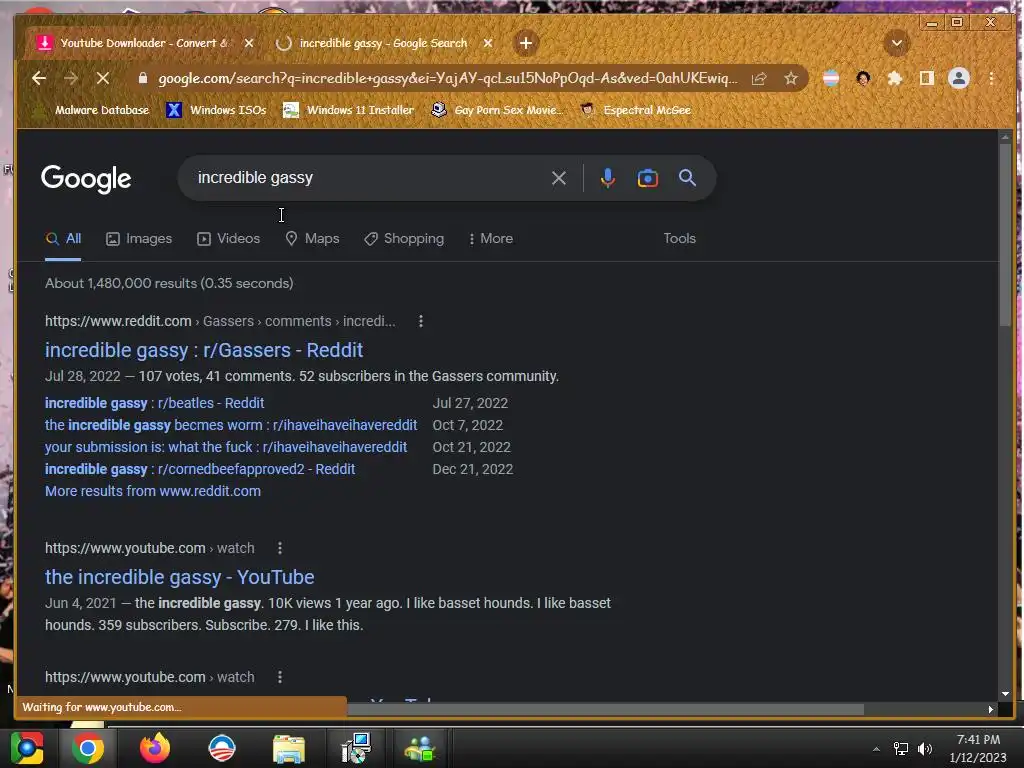The image size is (1024, 768).
Task: Open the Chrome profile avatar
Action: point(959,78)
